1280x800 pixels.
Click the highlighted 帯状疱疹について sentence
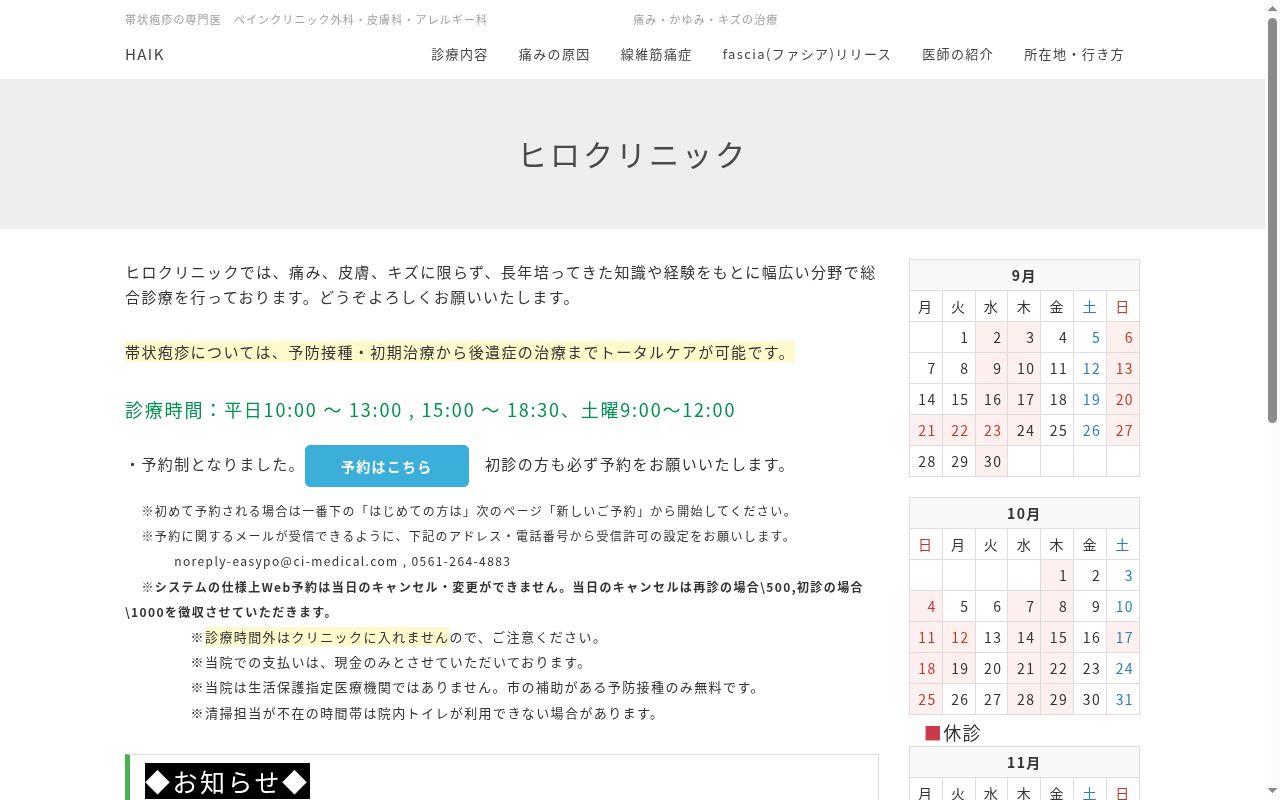[x=460, y=352]
